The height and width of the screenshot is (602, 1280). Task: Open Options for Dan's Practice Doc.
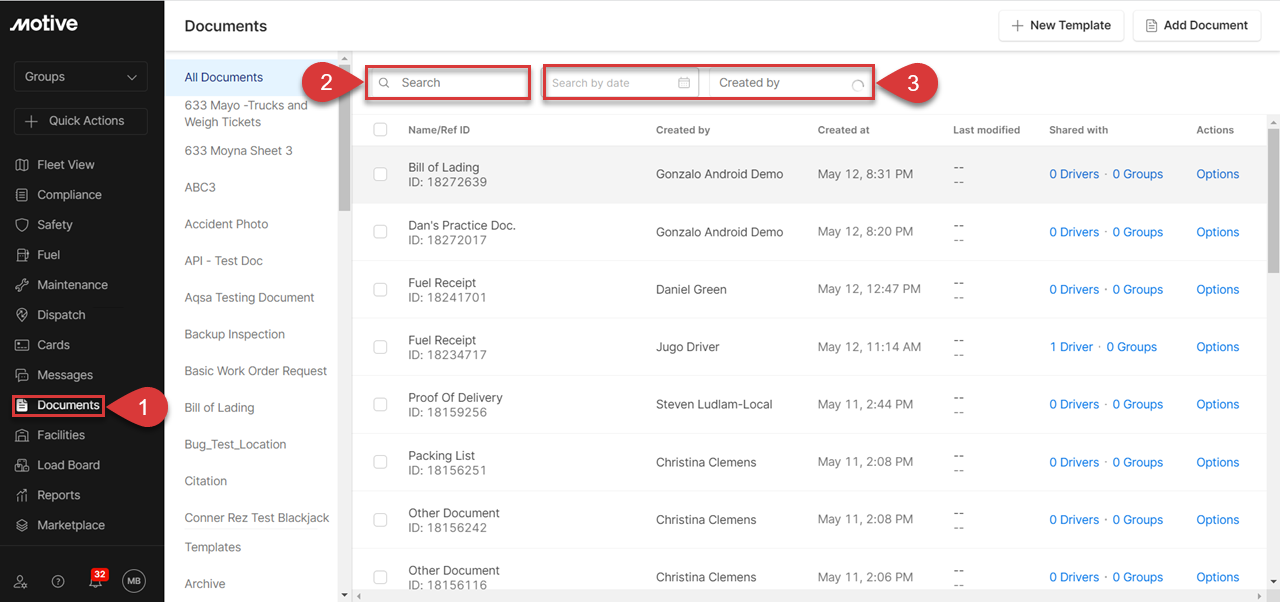tap(1217, 232)
